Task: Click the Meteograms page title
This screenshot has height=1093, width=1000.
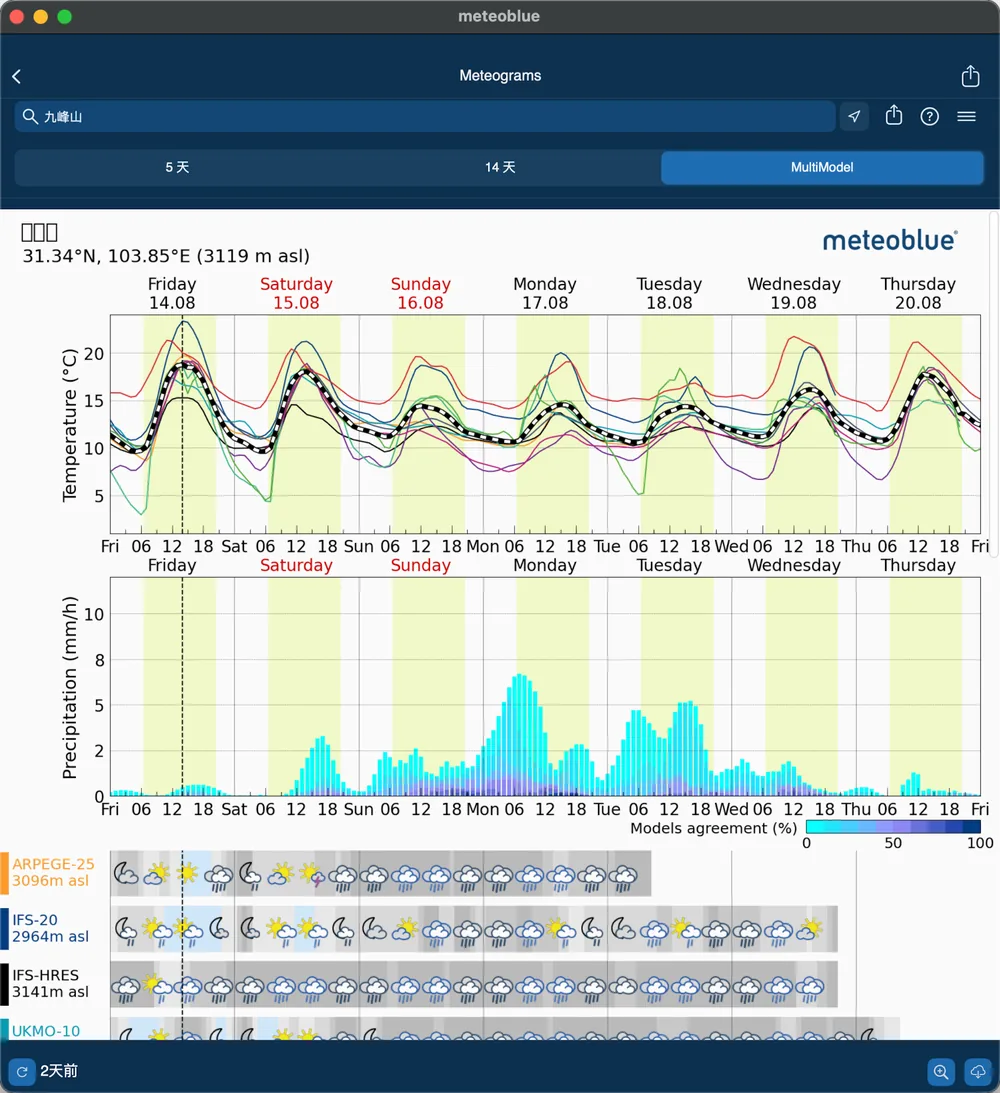Action: 500,75
